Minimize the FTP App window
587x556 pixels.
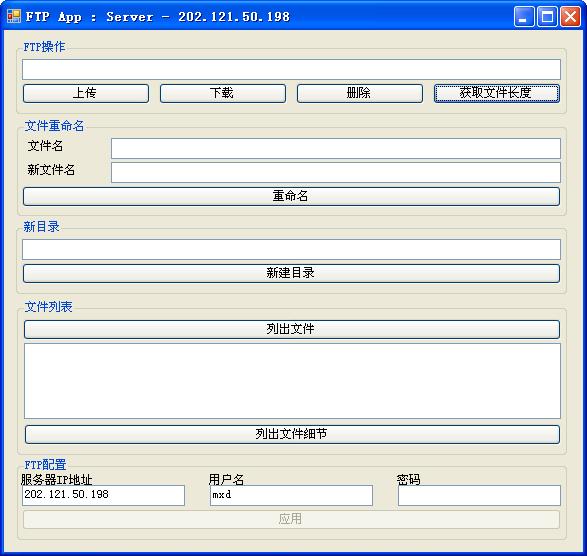click(524, 16)
